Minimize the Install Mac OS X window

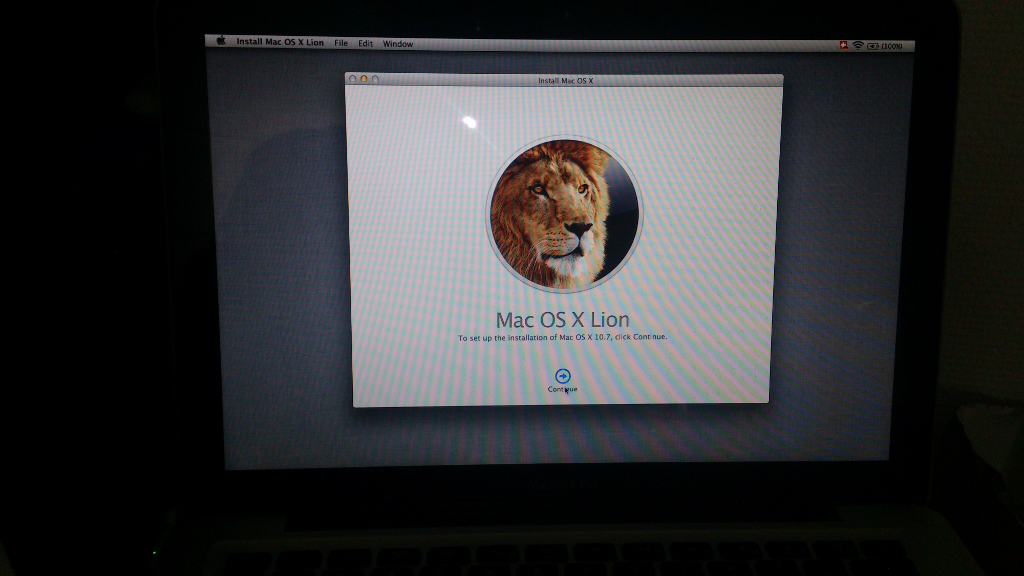point(364,78)
